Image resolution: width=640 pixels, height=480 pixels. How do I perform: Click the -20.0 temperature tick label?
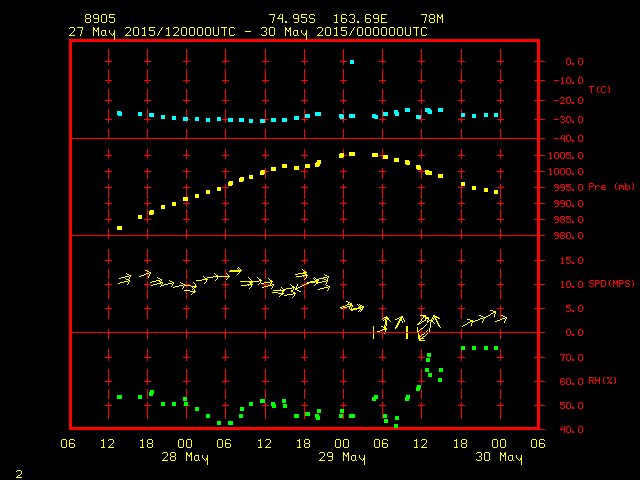click(569, 101)
